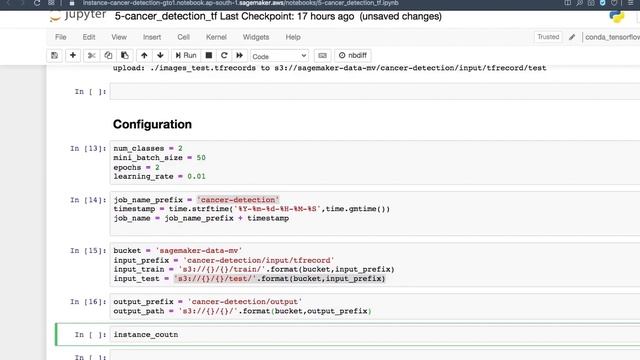
Task: Click the nbdiff button
Action: tap(353, 56)
